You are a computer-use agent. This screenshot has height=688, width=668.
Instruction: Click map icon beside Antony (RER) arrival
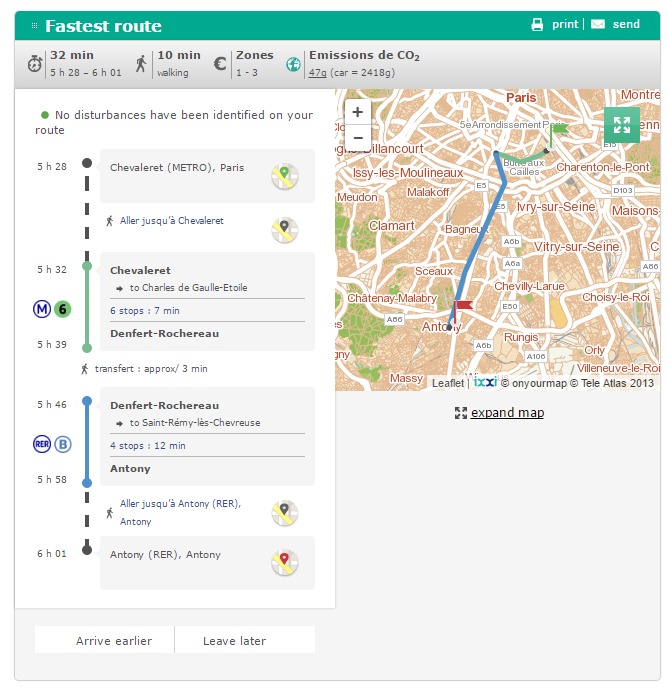click(285, 563)
